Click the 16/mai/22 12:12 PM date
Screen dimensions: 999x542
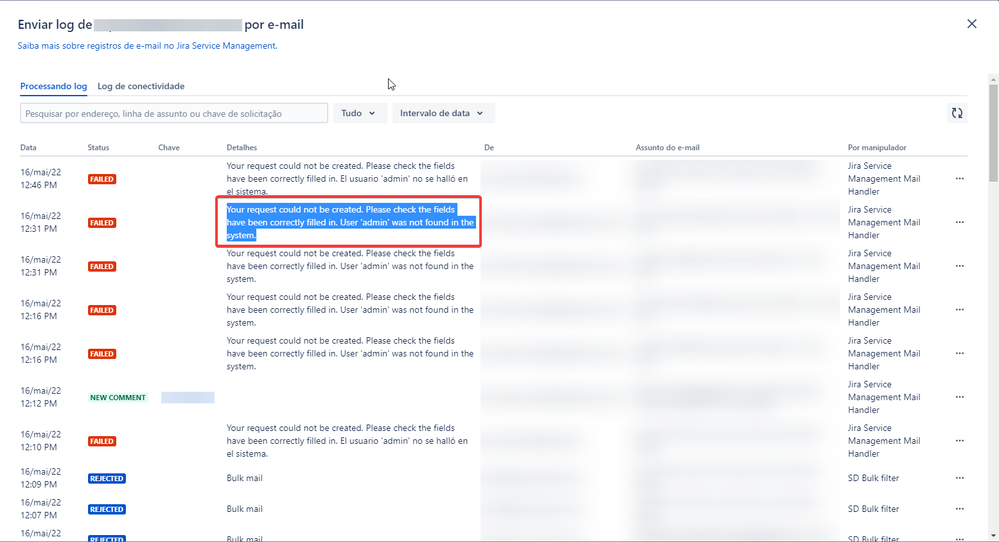click(40, 397)
